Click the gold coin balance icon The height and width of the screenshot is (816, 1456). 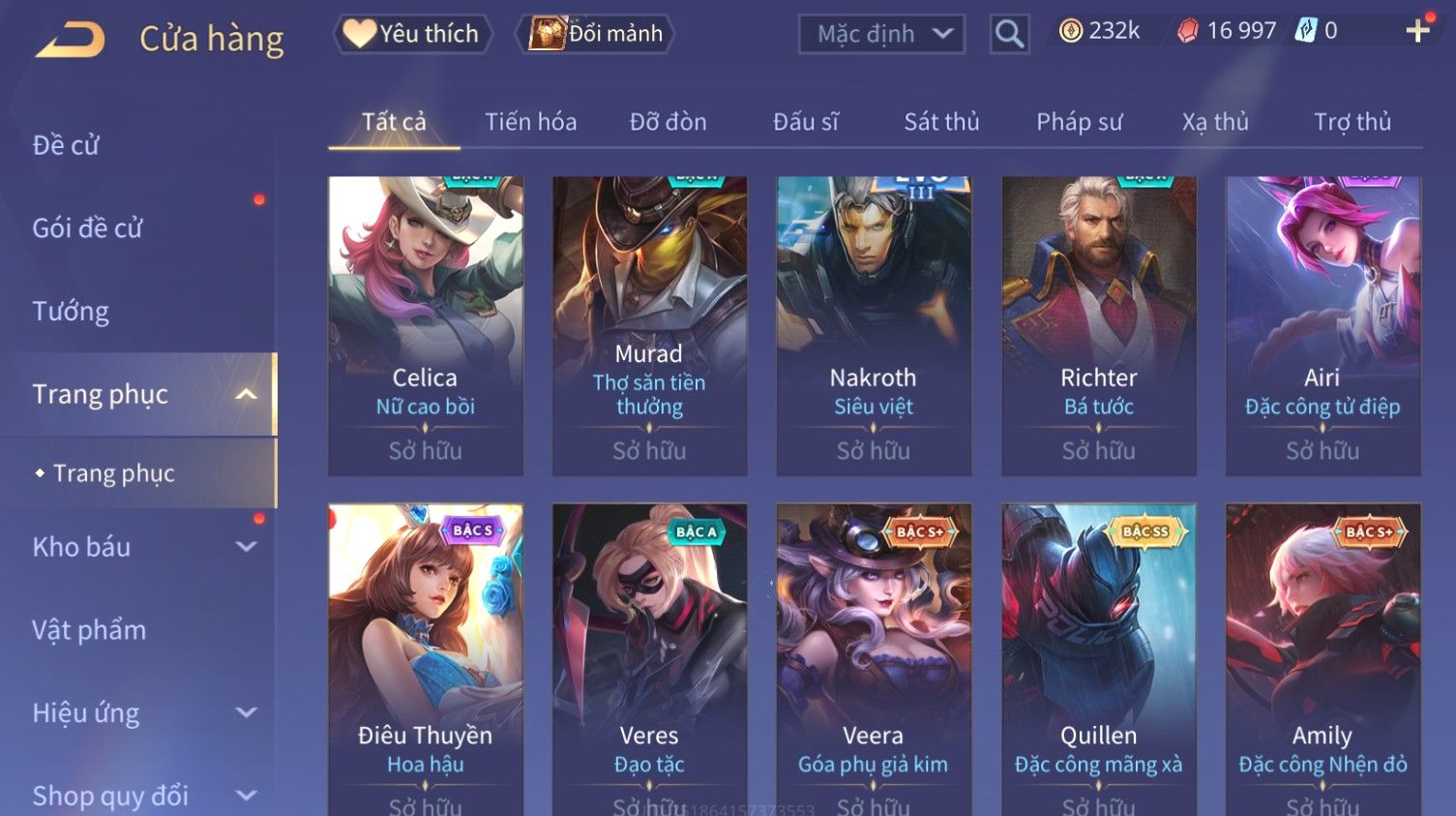(x=1070, y=31)
